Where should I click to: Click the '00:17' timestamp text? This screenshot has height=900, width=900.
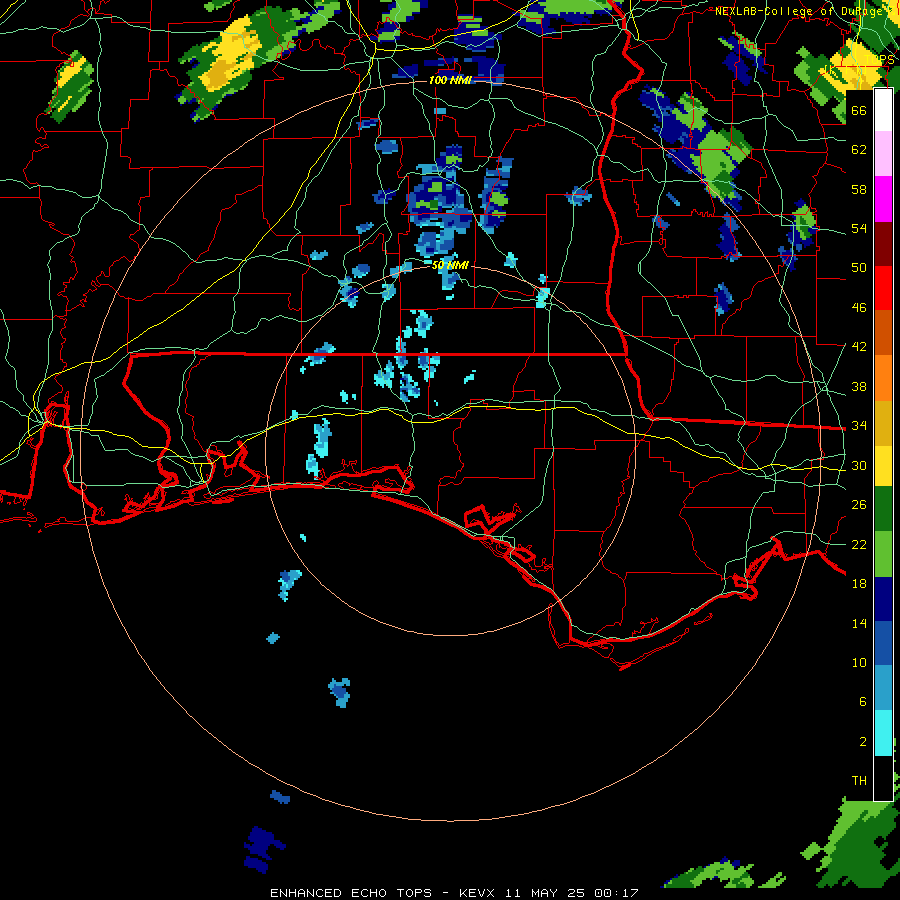[616, 893]
